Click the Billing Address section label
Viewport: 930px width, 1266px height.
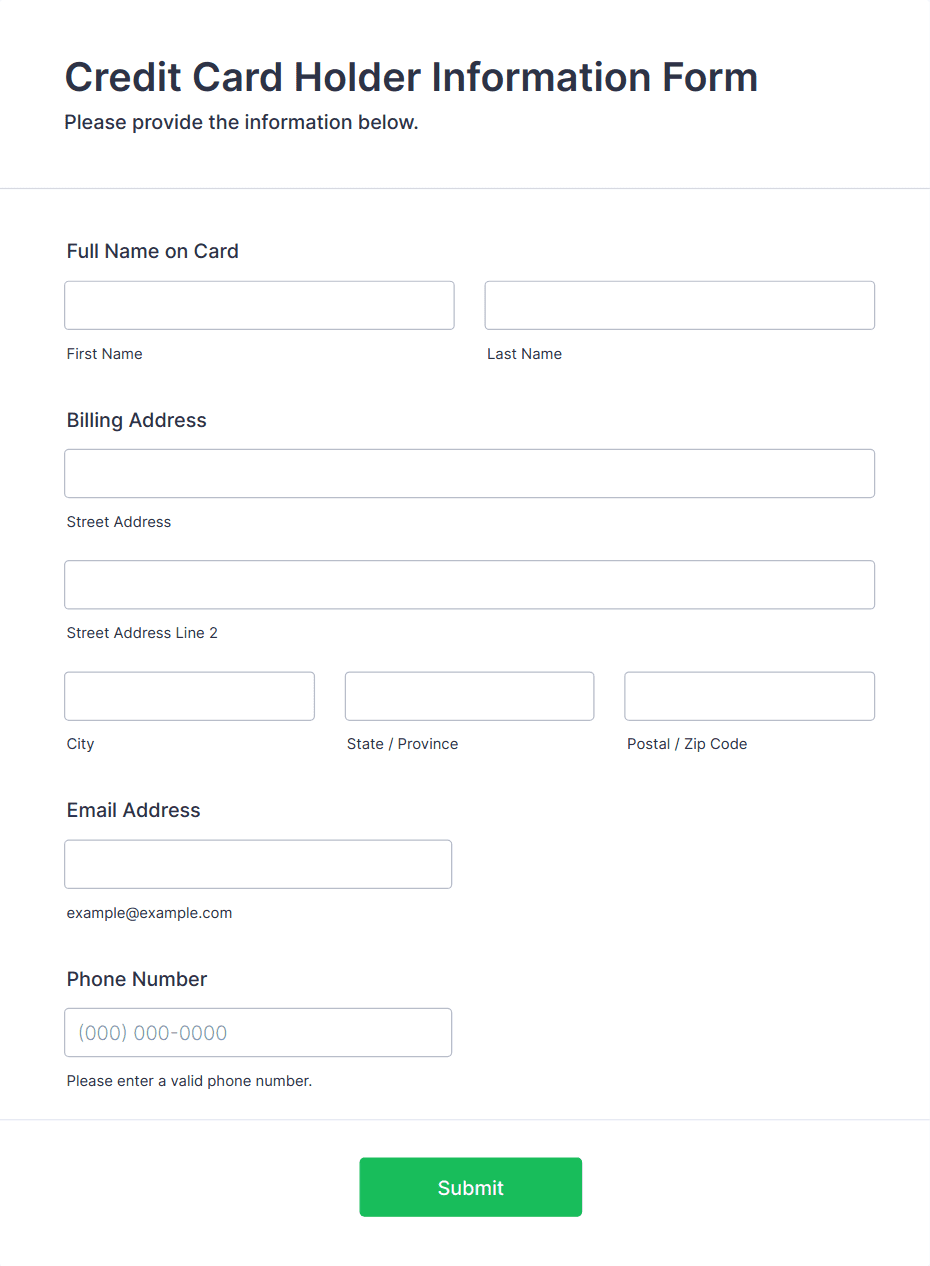[137, 420]
